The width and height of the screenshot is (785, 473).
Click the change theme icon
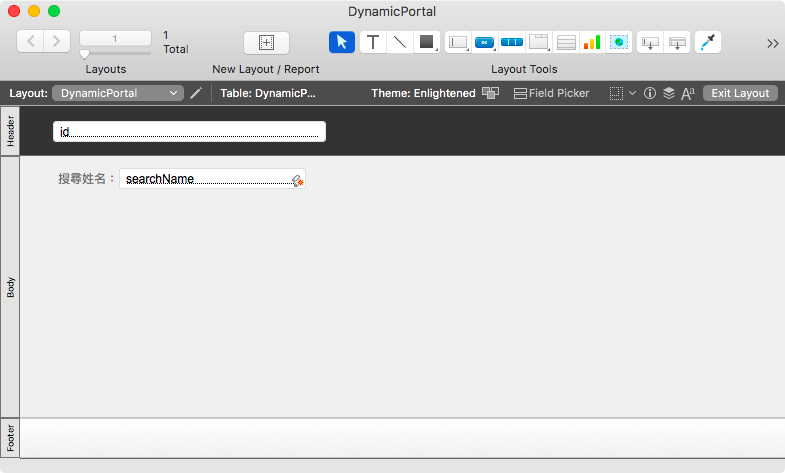coord(491,93)
